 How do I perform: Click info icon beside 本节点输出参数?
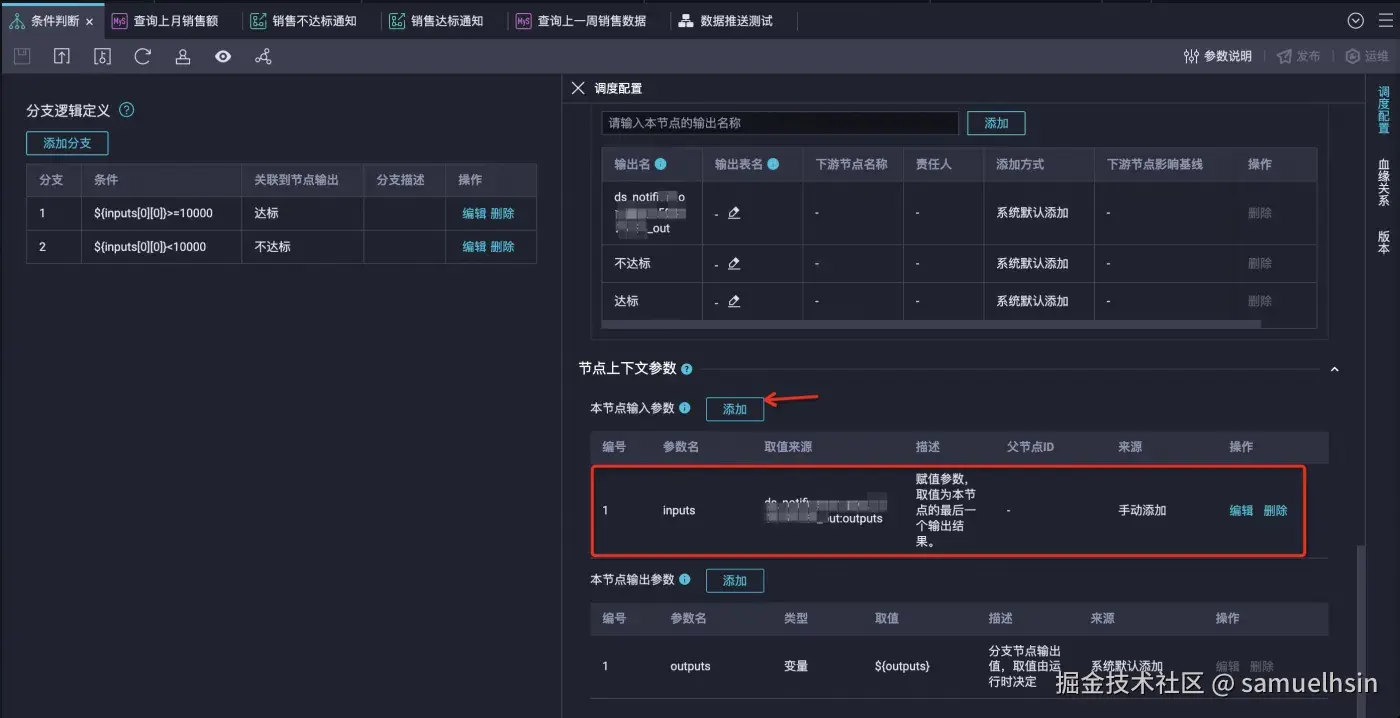(685, 579)
